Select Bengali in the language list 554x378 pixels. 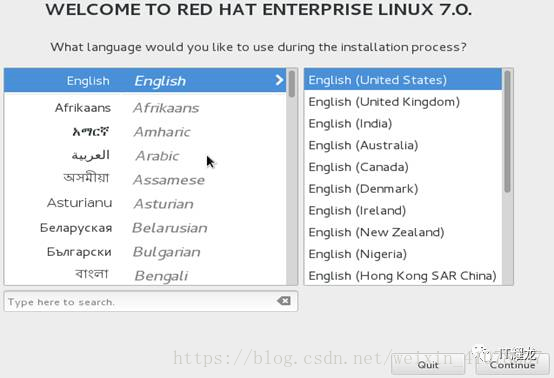click(x=145, y=275)
